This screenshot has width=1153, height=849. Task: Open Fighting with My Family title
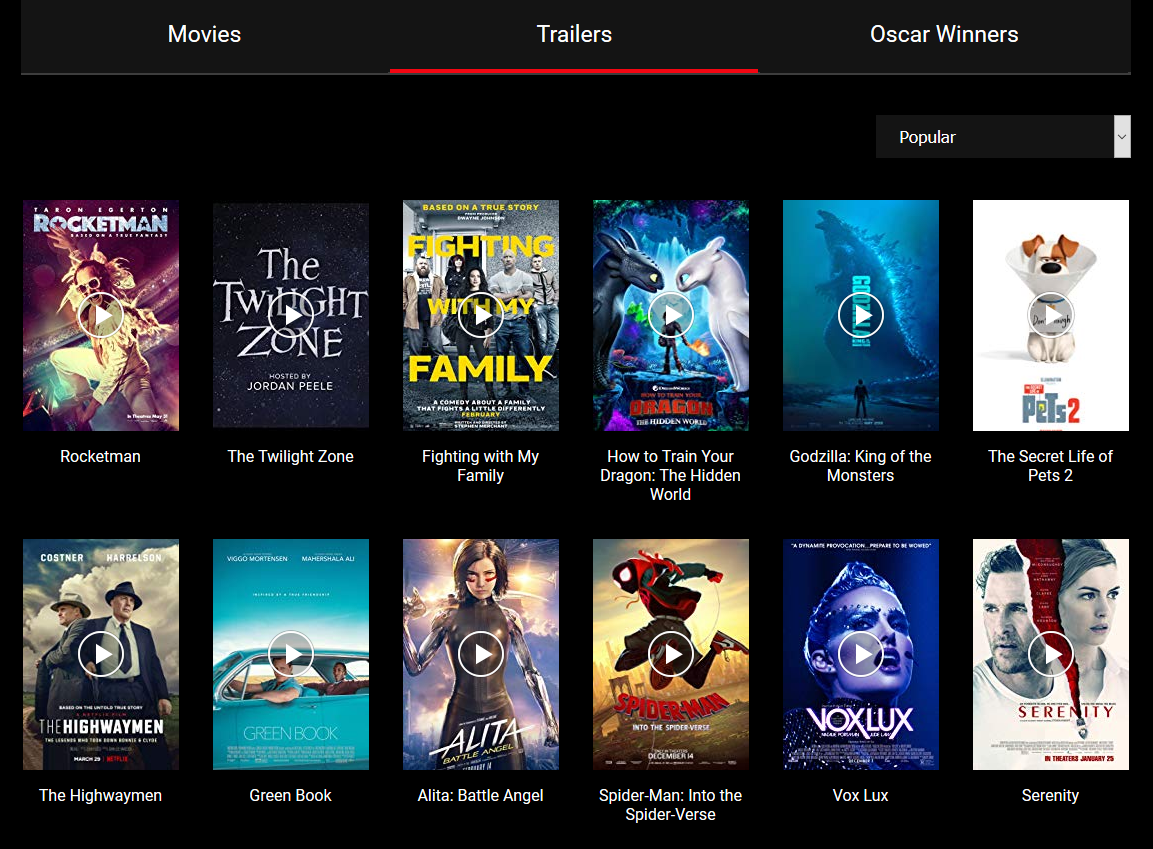[x=480, y=466]
